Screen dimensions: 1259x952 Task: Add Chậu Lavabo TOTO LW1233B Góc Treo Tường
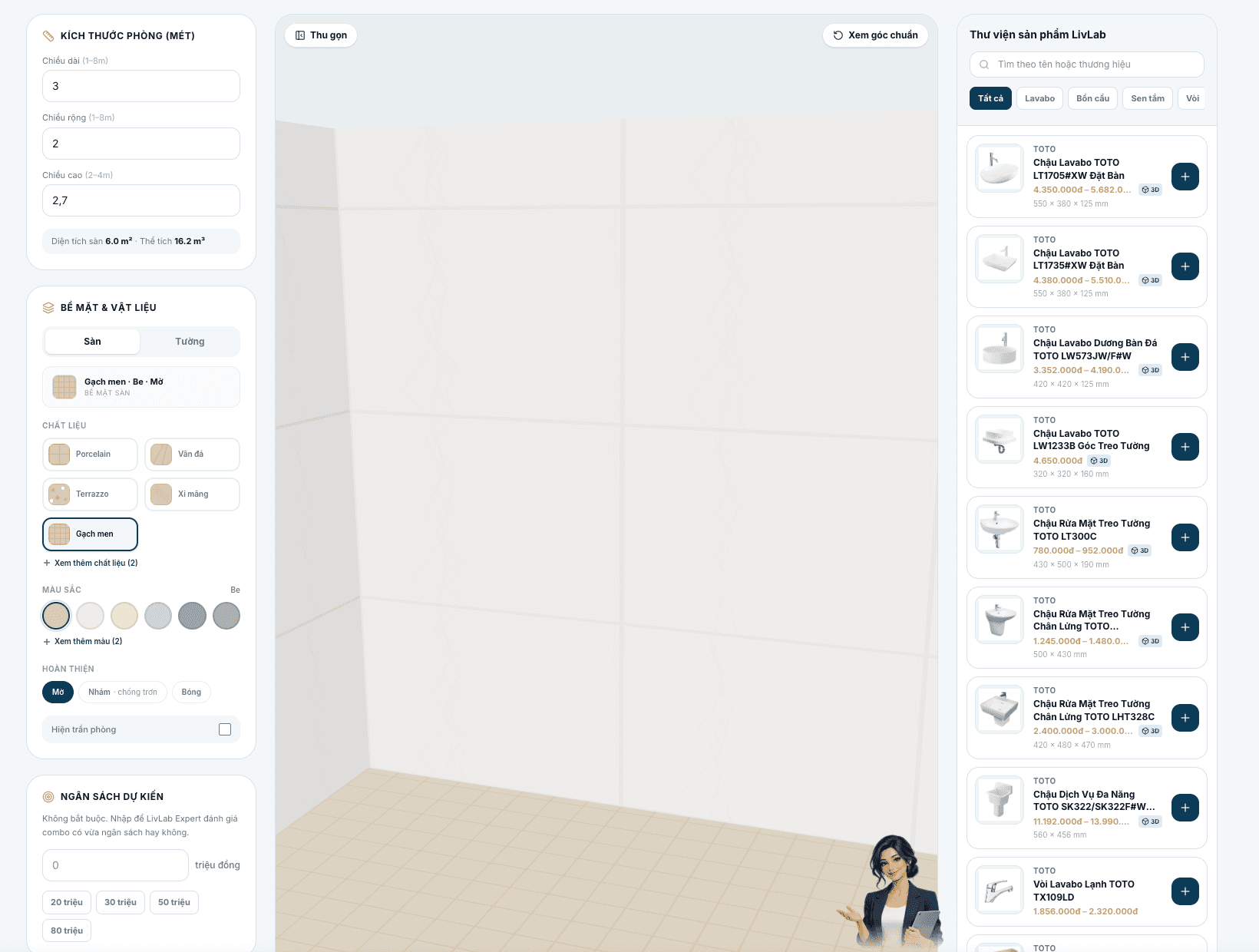tap(1185, 447)
